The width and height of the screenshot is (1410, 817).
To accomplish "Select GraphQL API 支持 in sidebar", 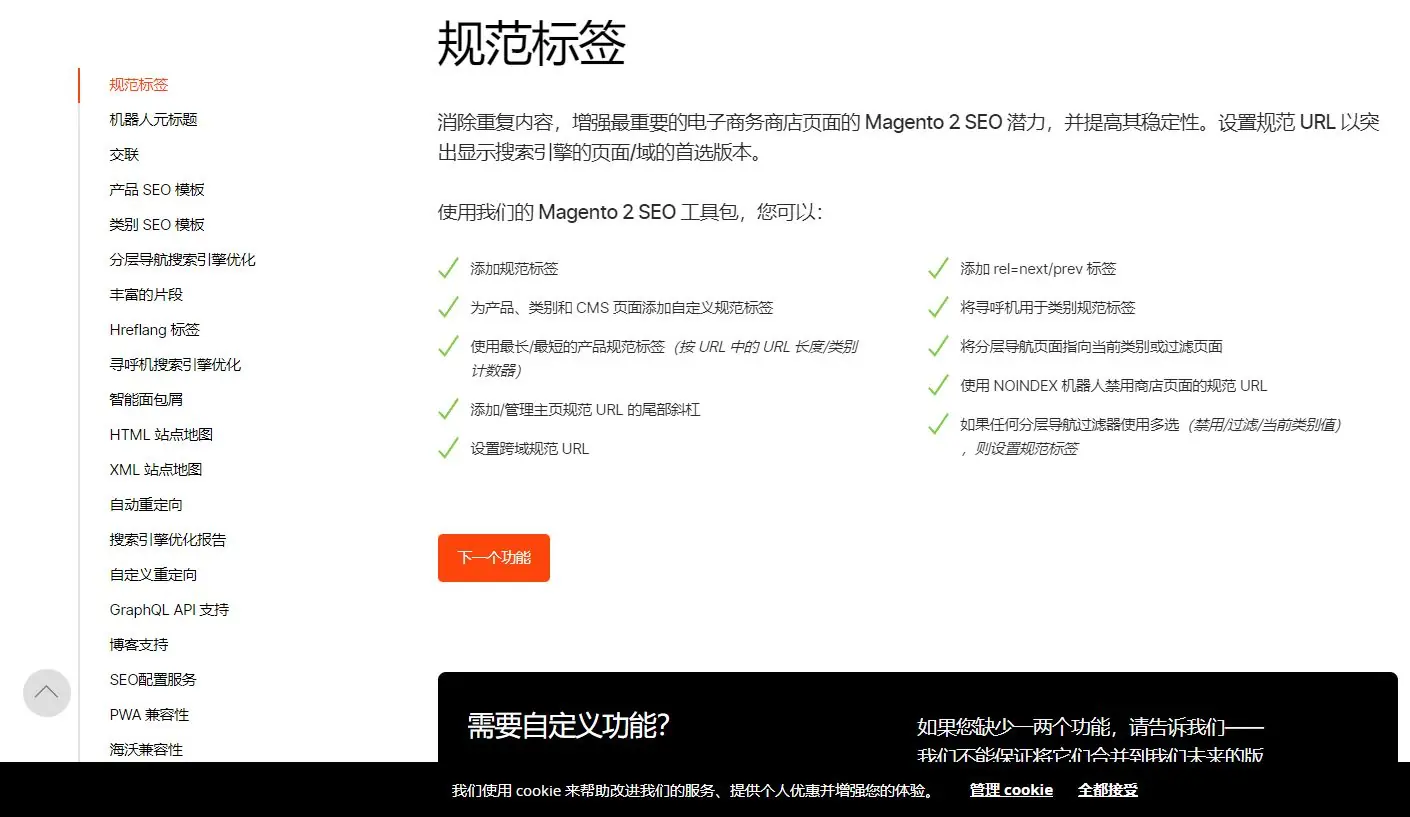I will point(169,610).
